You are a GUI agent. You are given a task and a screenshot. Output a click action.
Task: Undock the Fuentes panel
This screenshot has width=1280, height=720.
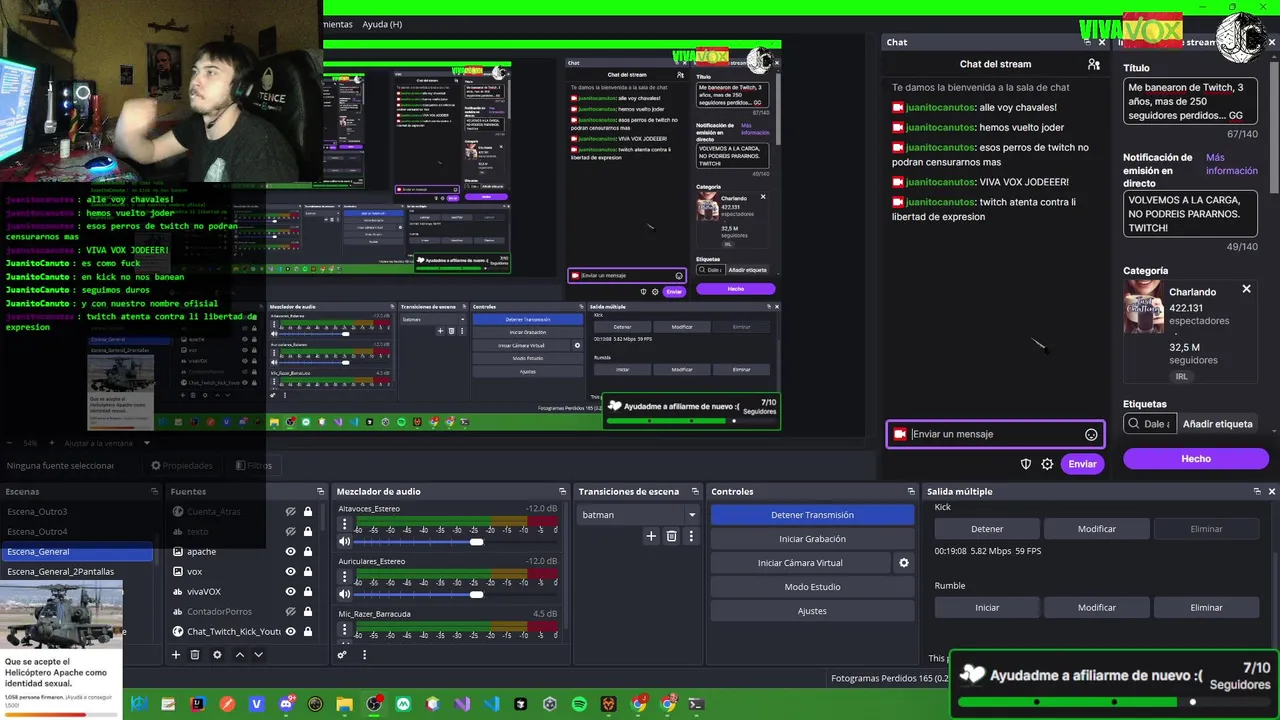320,492
